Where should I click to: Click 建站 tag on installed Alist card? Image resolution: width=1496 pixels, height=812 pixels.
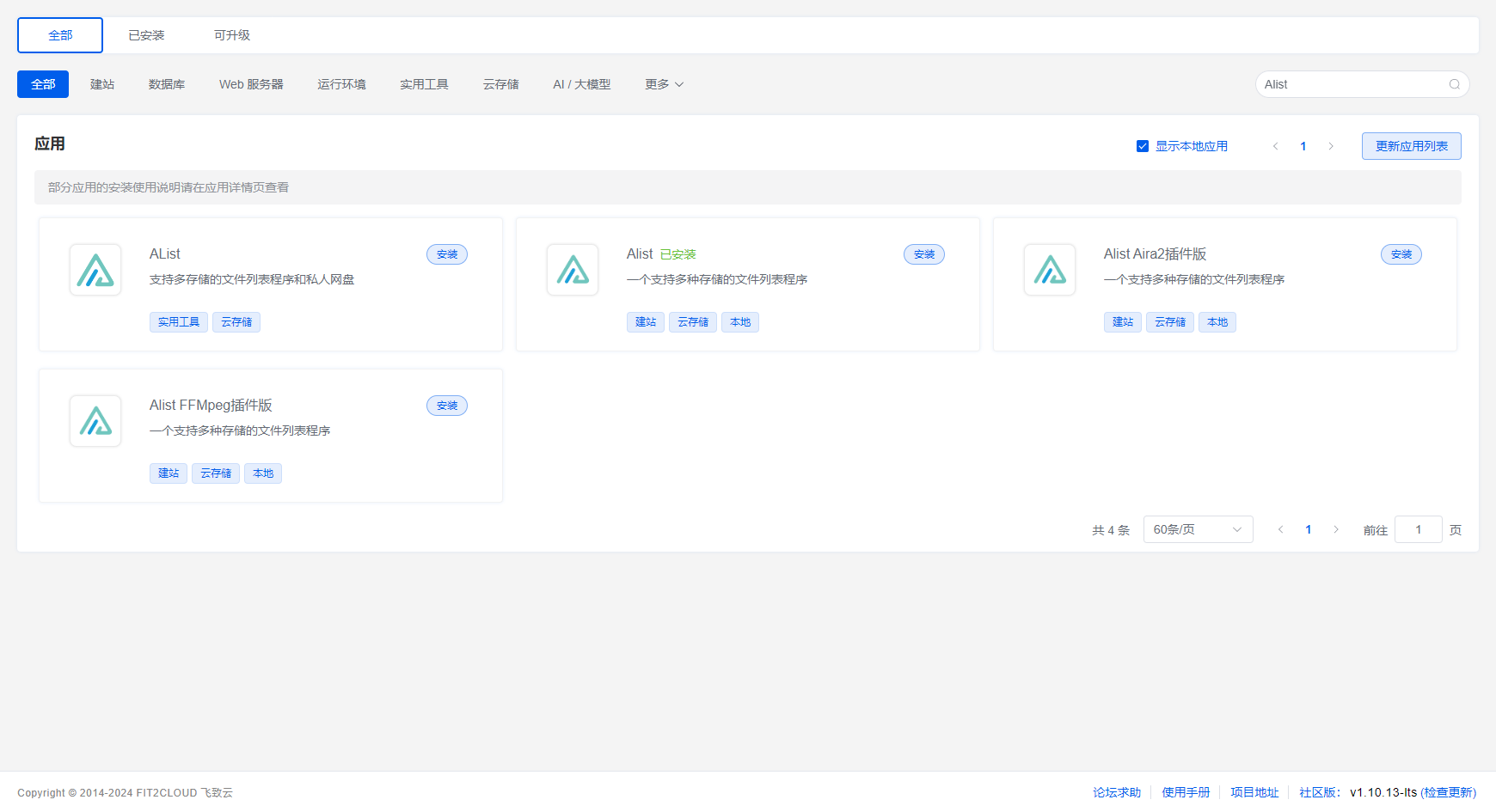tap(646, 322)
